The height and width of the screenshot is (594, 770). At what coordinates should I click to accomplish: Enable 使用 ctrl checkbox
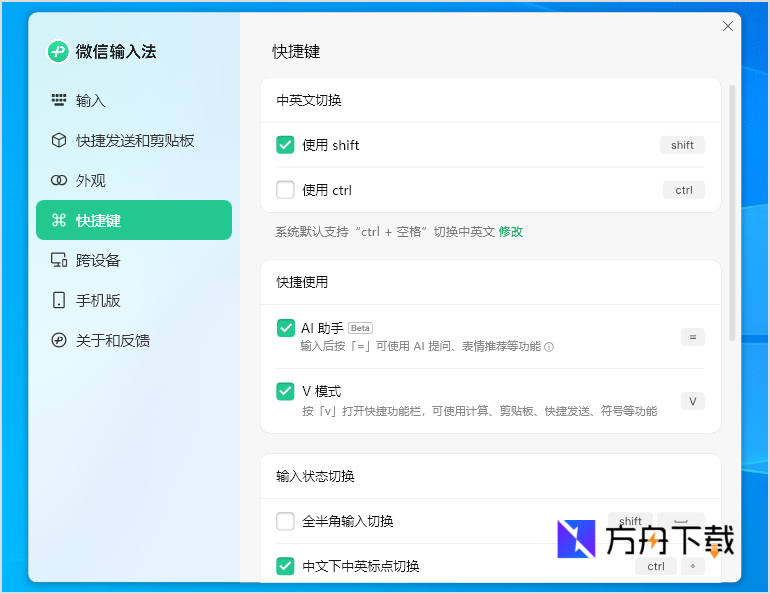(x=285, y=189)
